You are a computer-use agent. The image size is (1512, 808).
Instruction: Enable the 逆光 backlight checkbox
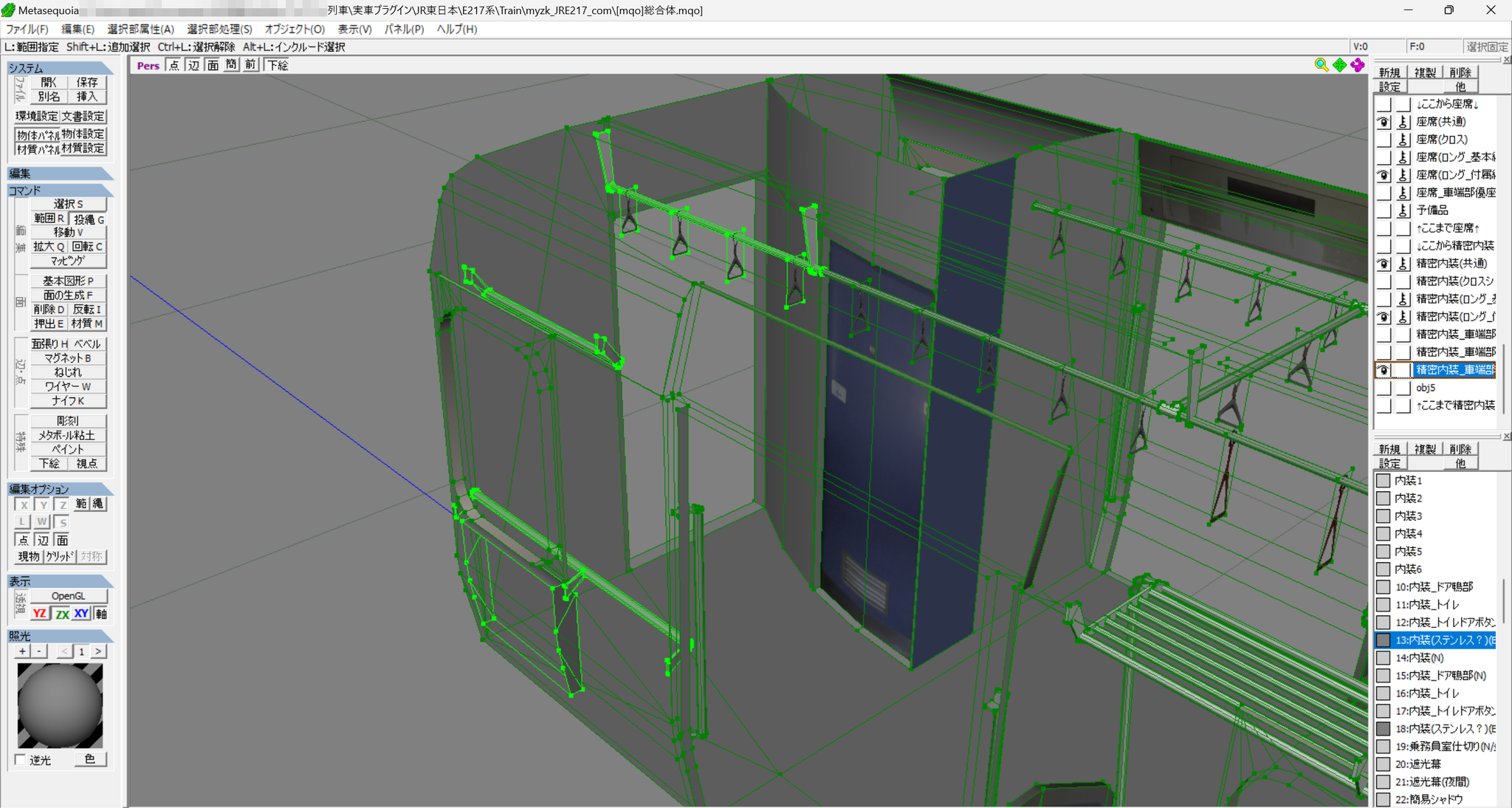[x=21, y=760]
